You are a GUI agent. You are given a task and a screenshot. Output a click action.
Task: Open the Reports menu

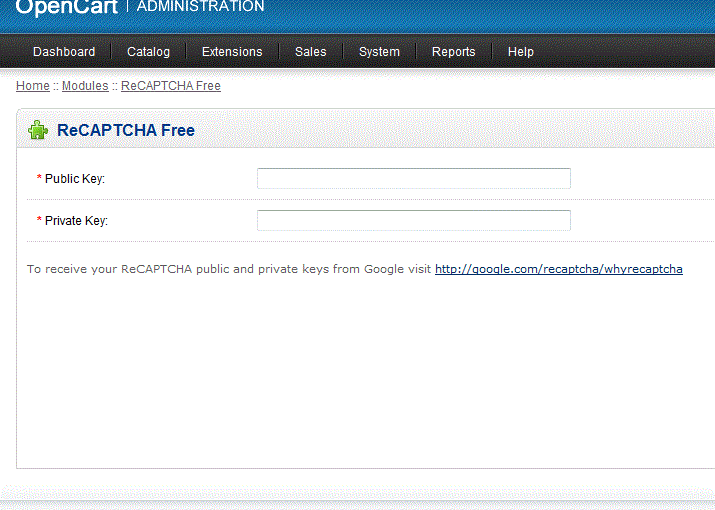point(454,52)
